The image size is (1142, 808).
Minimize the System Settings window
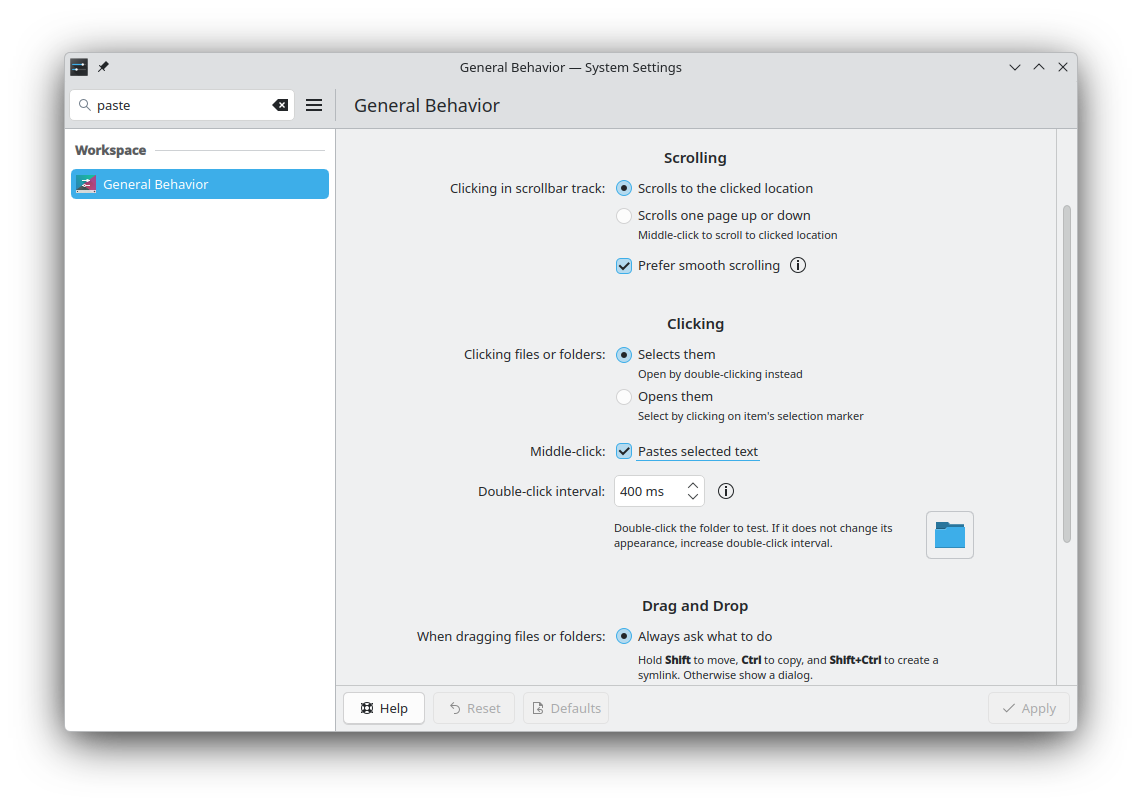point(1015,67)
